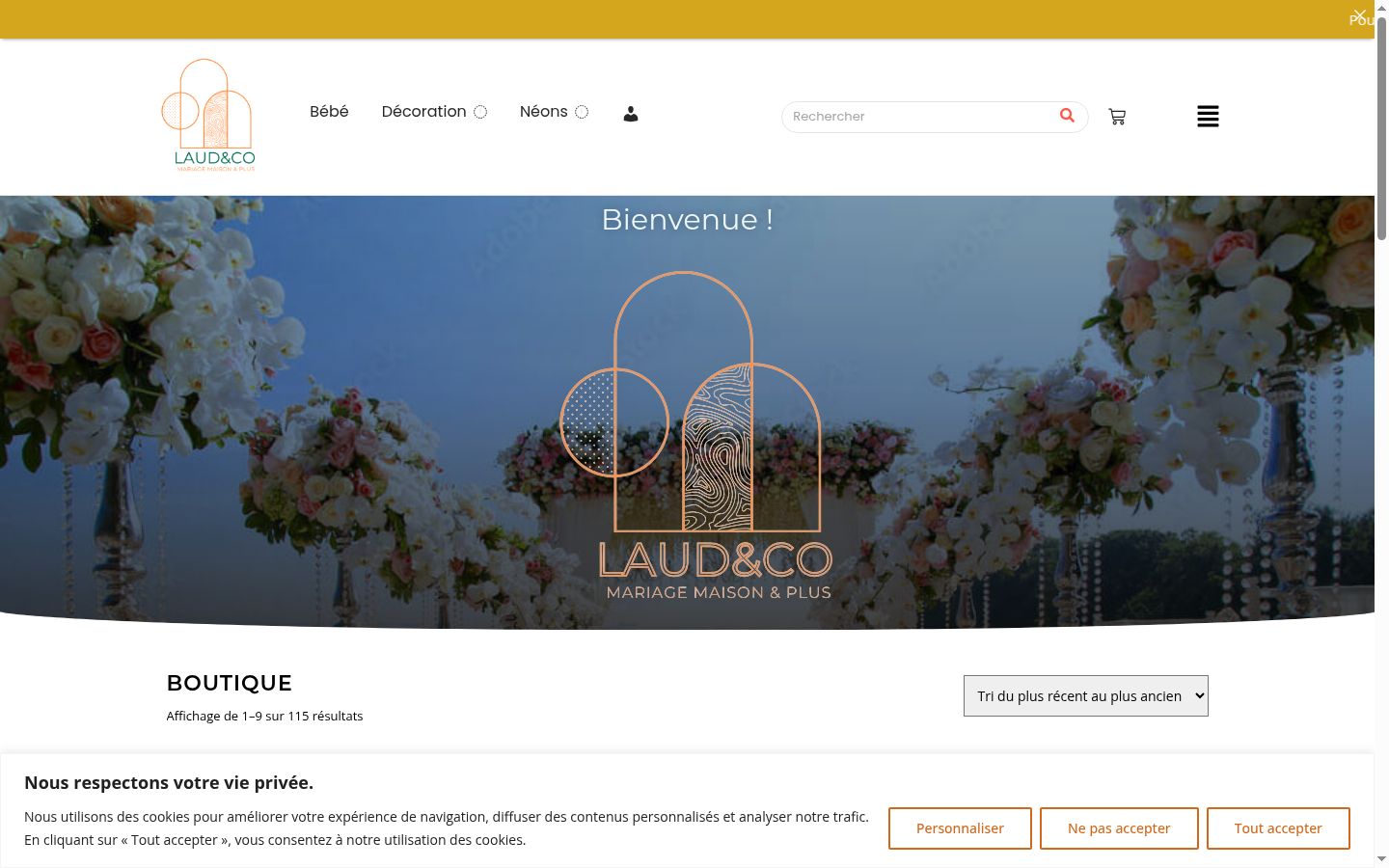Expand the Néons submenu circle
The image size is (1389, 868).
click(x=582, y=112)
